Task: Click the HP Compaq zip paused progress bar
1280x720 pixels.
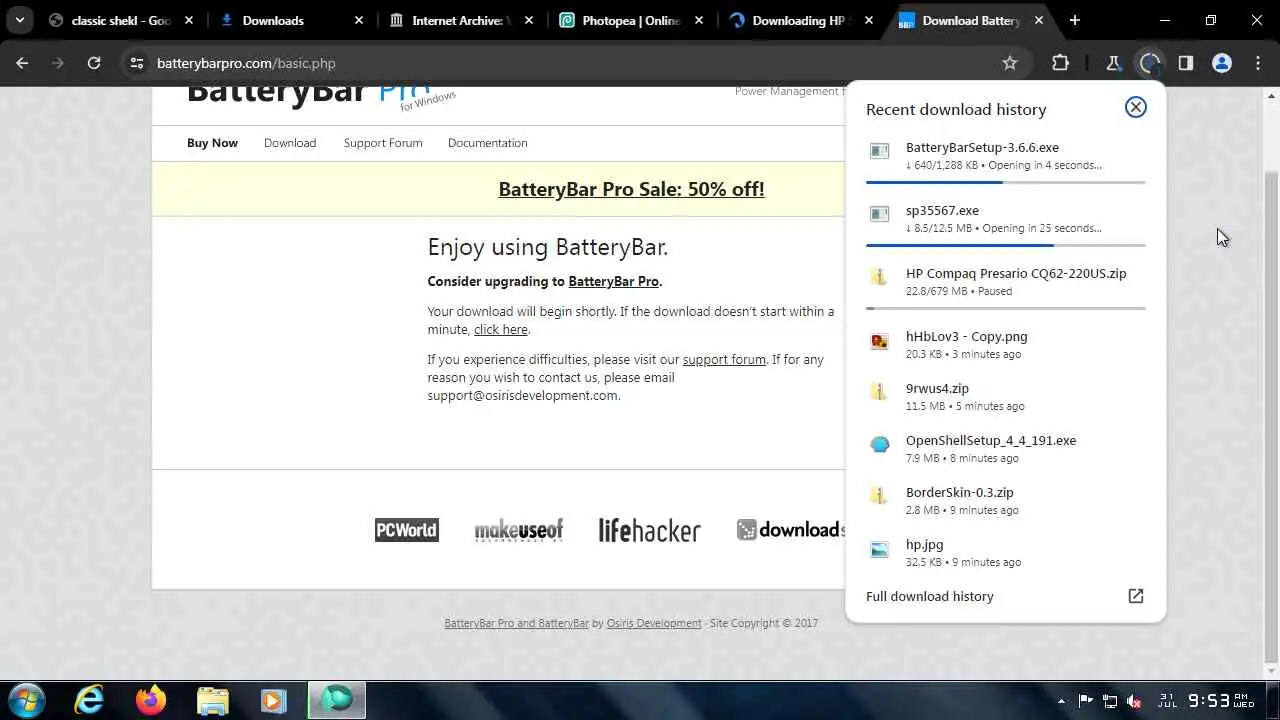Action: [x=1005, y=308]
